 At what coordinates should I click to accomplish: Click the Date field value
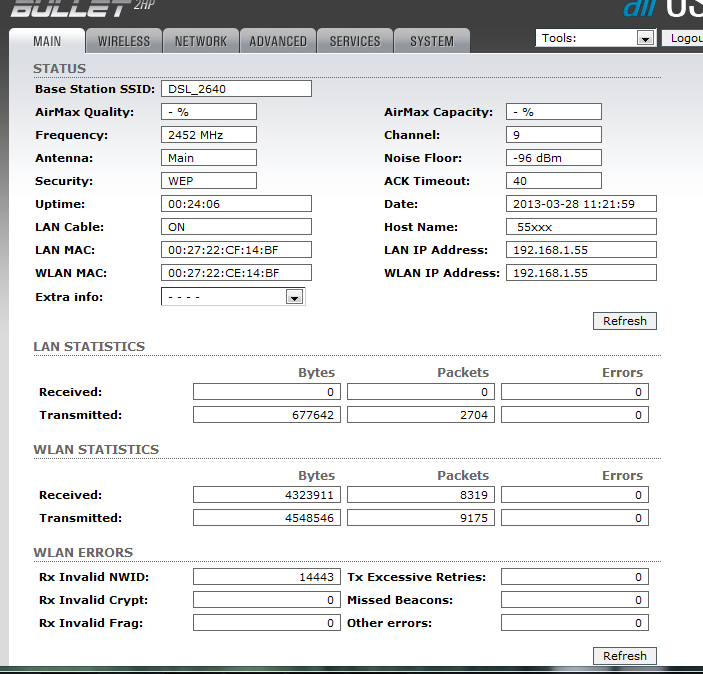[581, 204]
